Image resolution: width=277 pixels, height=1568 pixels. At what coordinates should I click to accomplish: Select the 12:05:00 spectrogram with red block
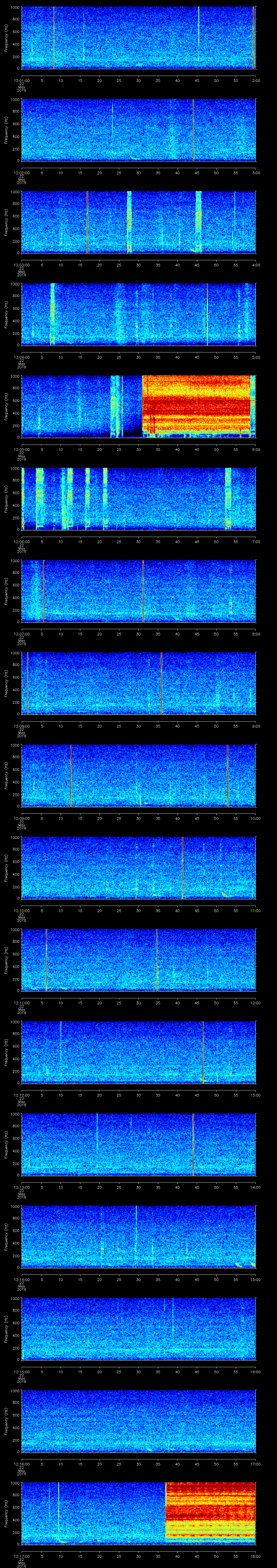pos(139,407)
